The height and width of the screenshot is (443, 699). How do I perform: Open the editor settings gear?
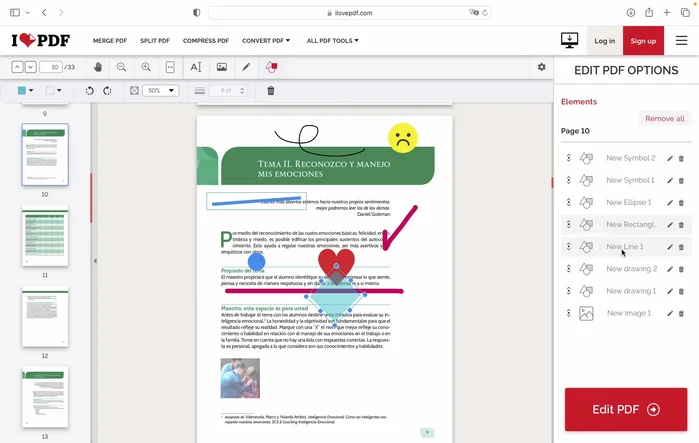pos(542,67)
